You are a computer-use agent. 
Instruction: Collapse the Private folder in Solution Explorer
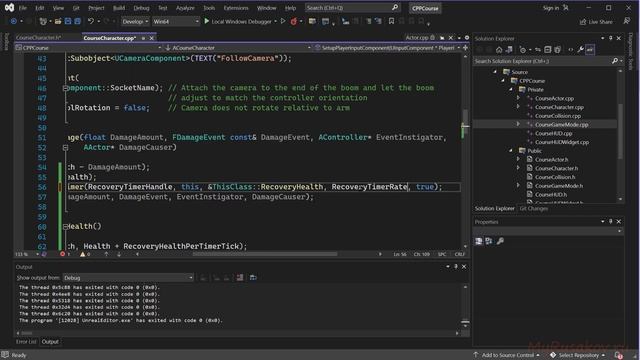pyautogui.click(x=511, y=89)
